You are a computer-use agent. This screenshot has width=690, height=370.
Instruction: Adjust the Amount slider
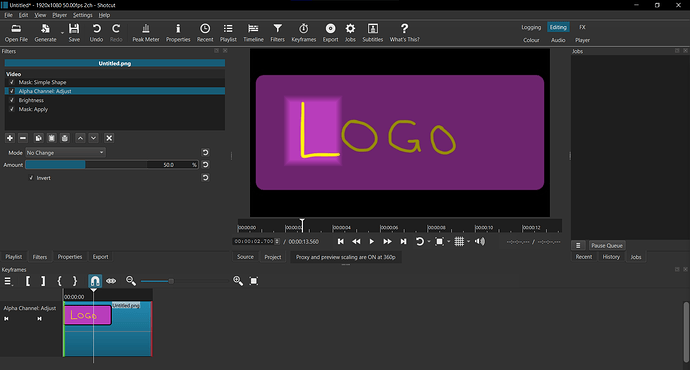86,165
